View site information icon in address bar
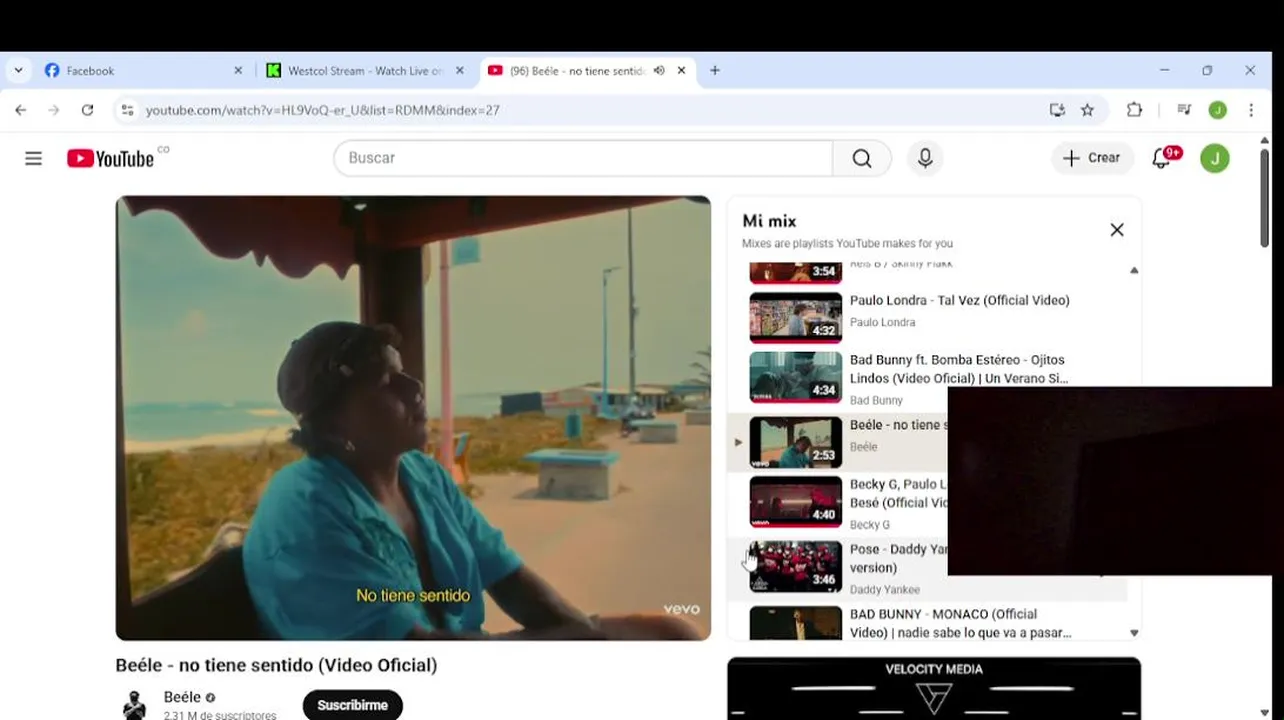The image size is (1284, 720). pos(127,110)
